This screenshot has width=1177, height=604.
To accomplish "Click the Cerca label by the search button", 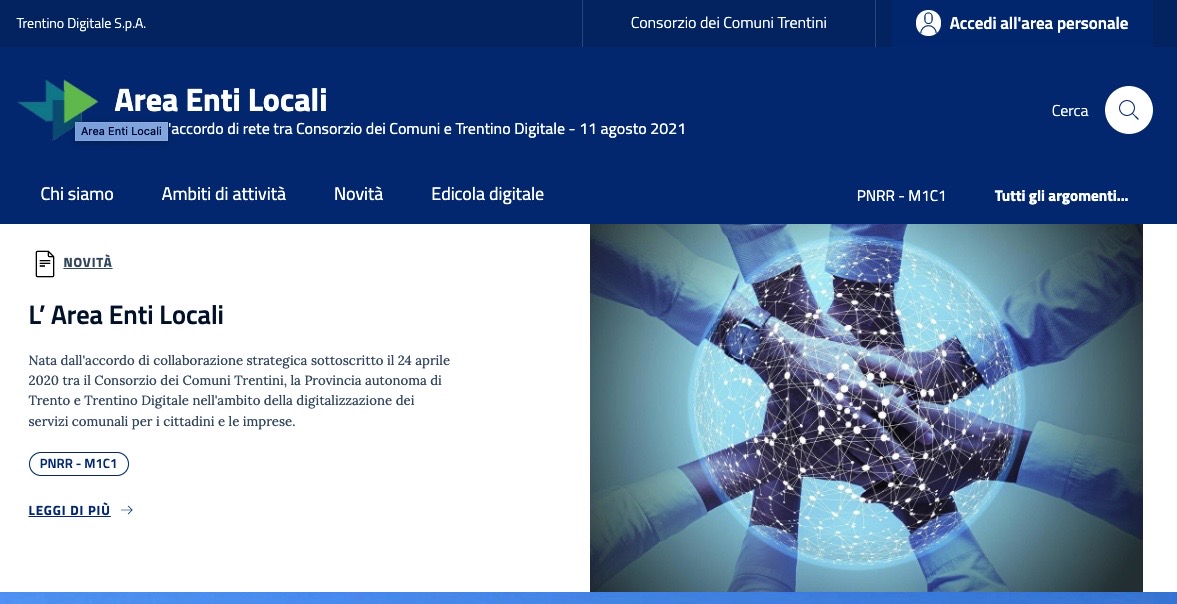I will coord(1070,110).
